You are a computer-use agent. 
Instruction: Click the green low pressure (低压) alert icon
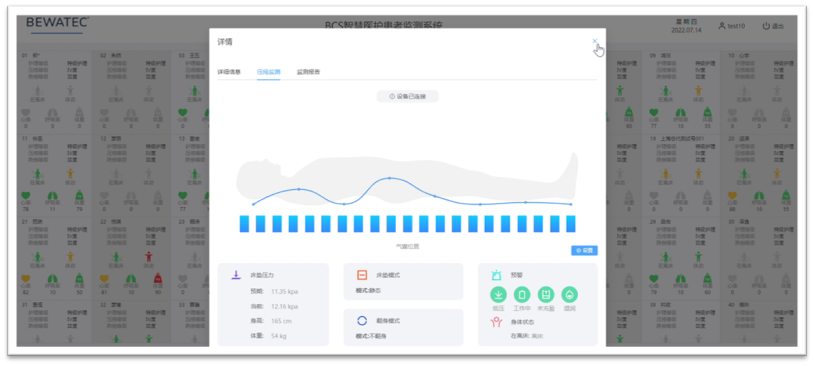click(498, 295)
